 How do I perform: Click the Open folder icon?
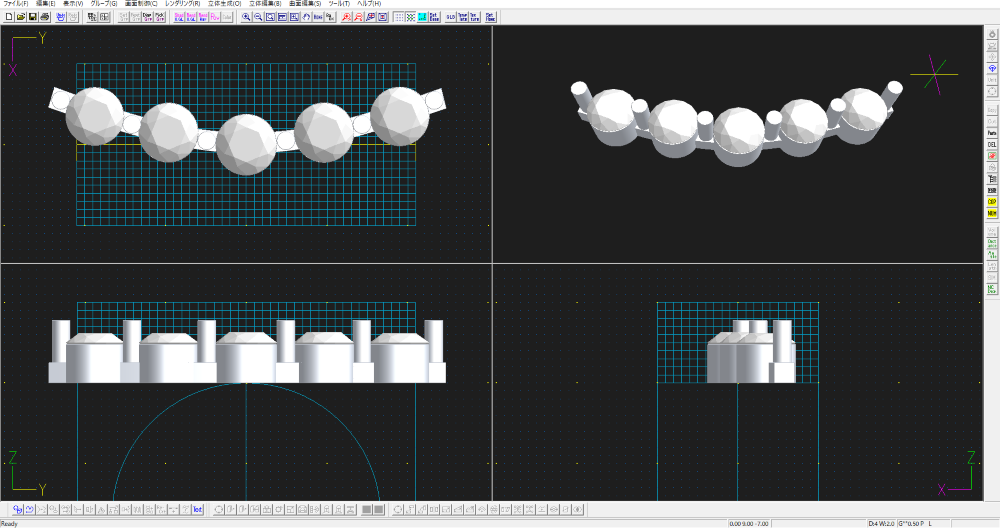(20, 17)
